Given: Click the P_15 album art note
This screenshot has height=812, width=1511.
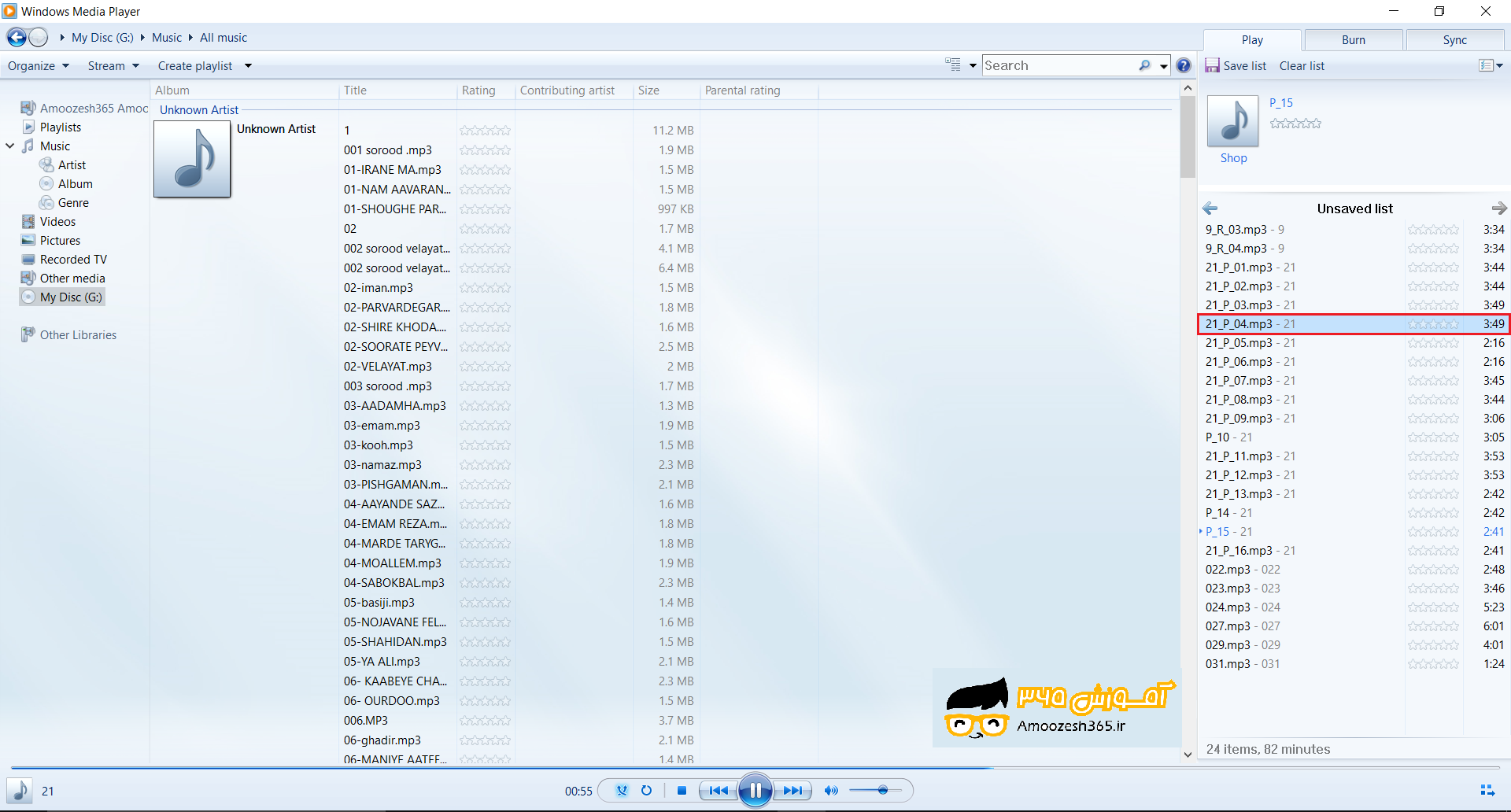Looking at the screenshot, I should 1233,121.
